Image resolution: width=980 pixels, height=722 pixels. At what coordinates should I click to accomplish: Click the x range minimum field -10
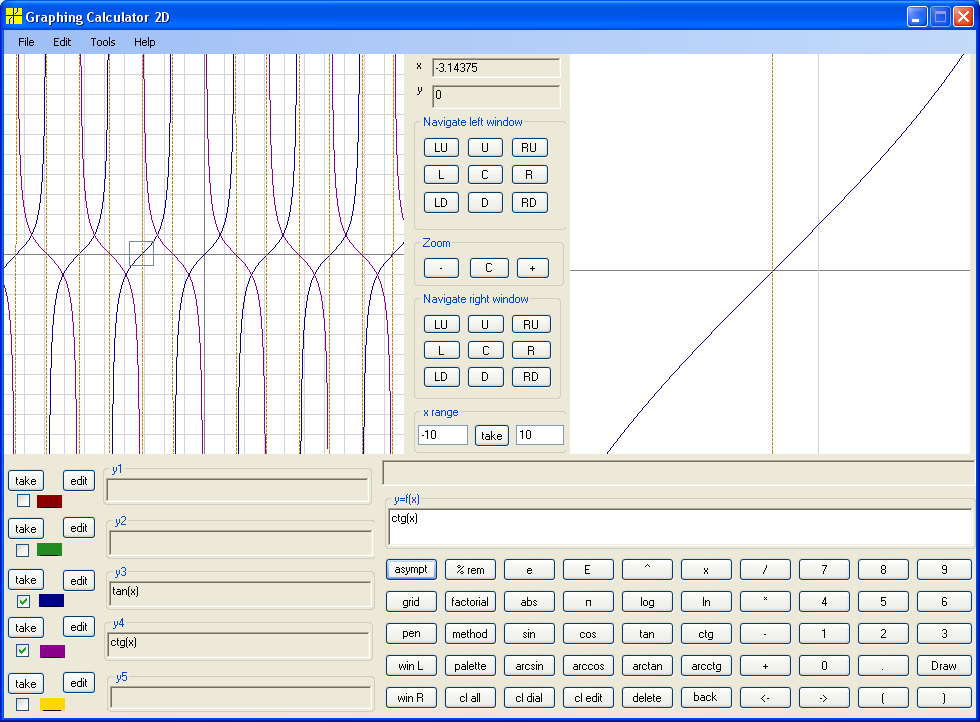point(442,435)
